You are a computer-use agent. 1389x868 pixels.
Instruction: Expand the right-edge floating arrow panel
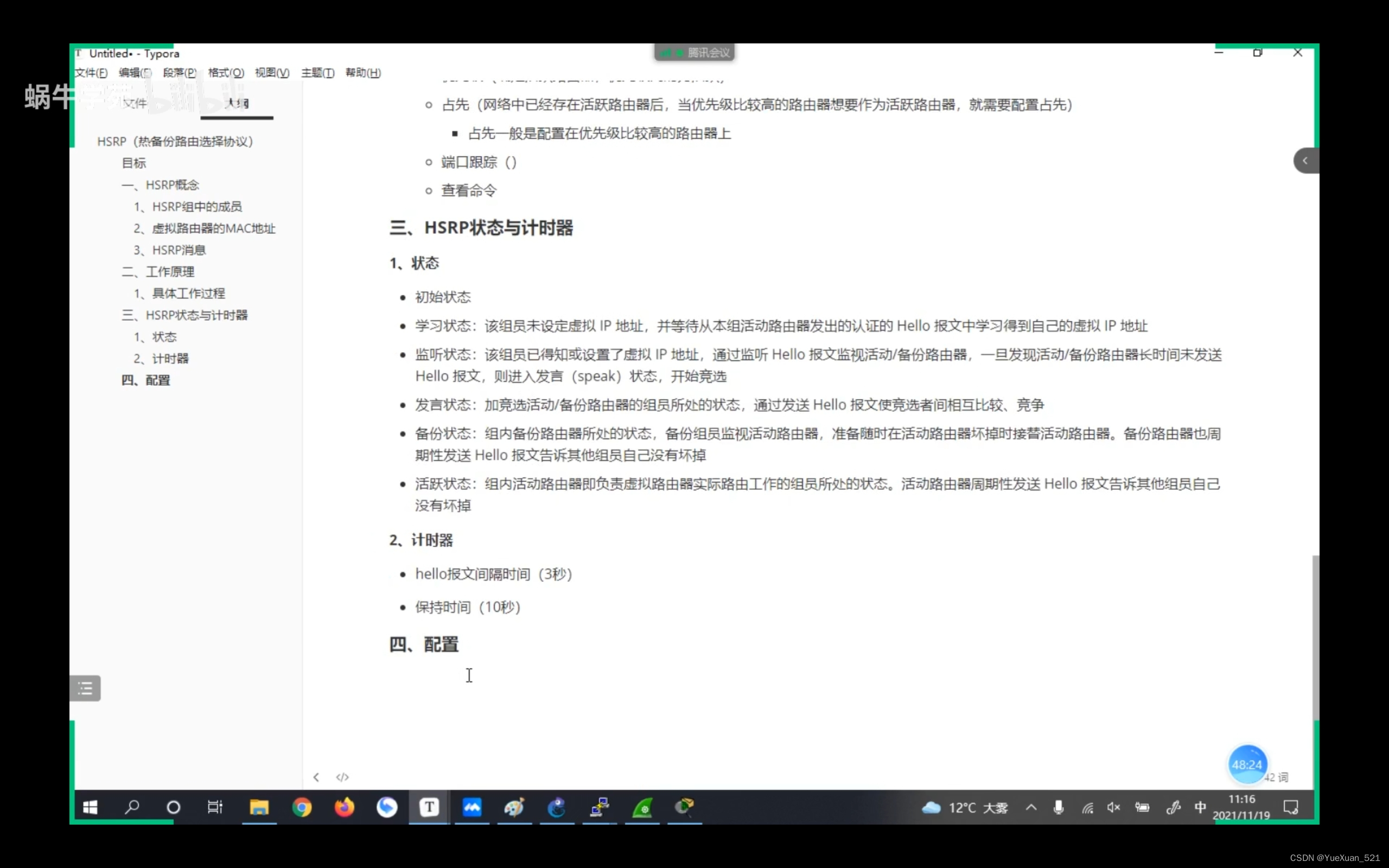pos(1306,161)
